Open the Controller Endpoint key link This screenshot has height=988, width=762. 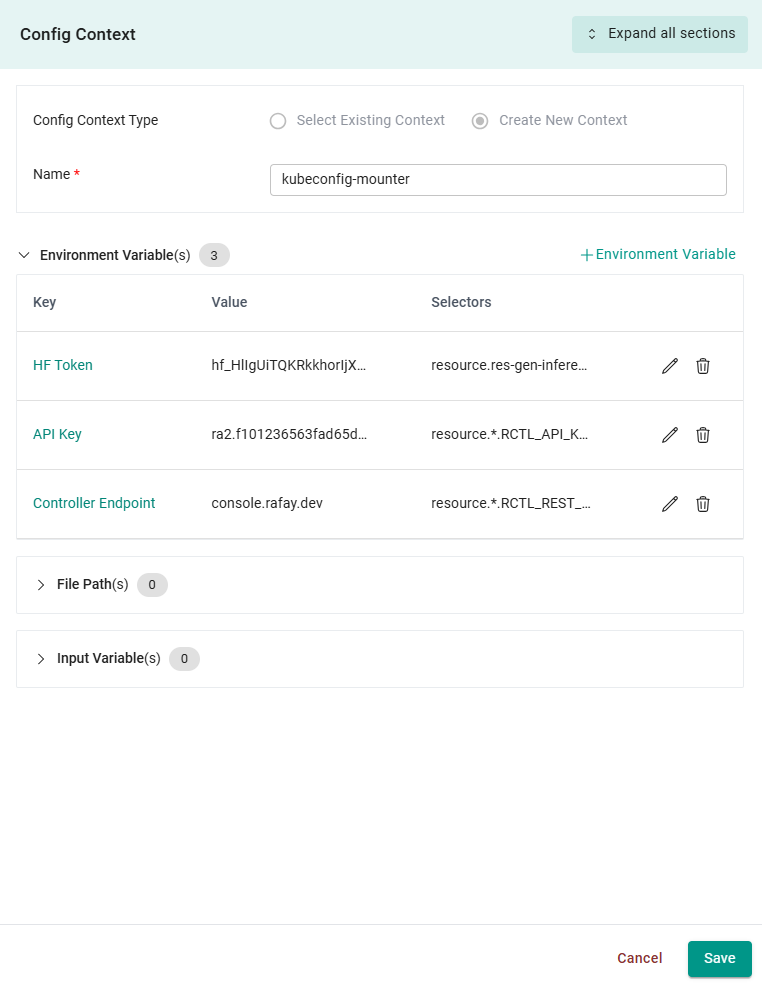[94, 503]
